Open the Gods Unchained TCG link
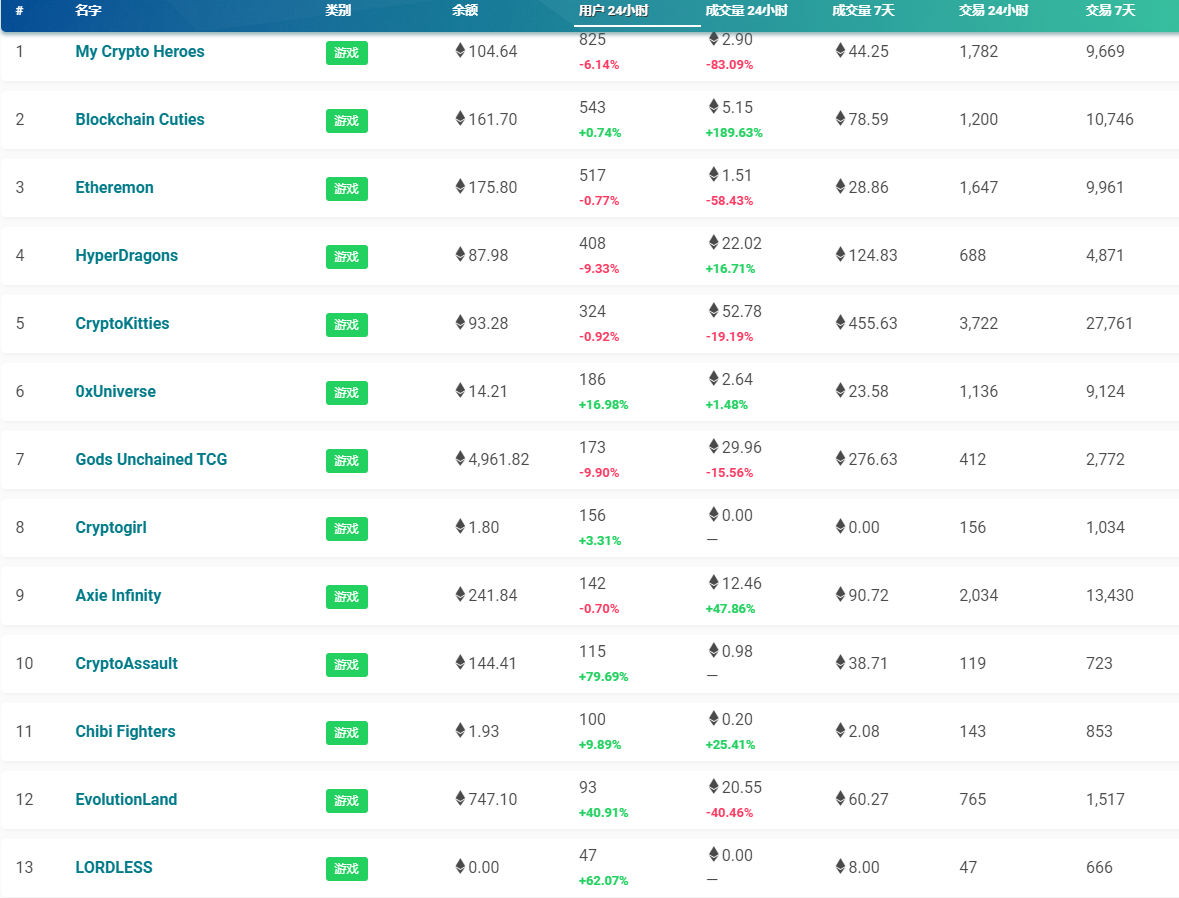Screen dimensions: 1179x898 (x=151, y=460)
